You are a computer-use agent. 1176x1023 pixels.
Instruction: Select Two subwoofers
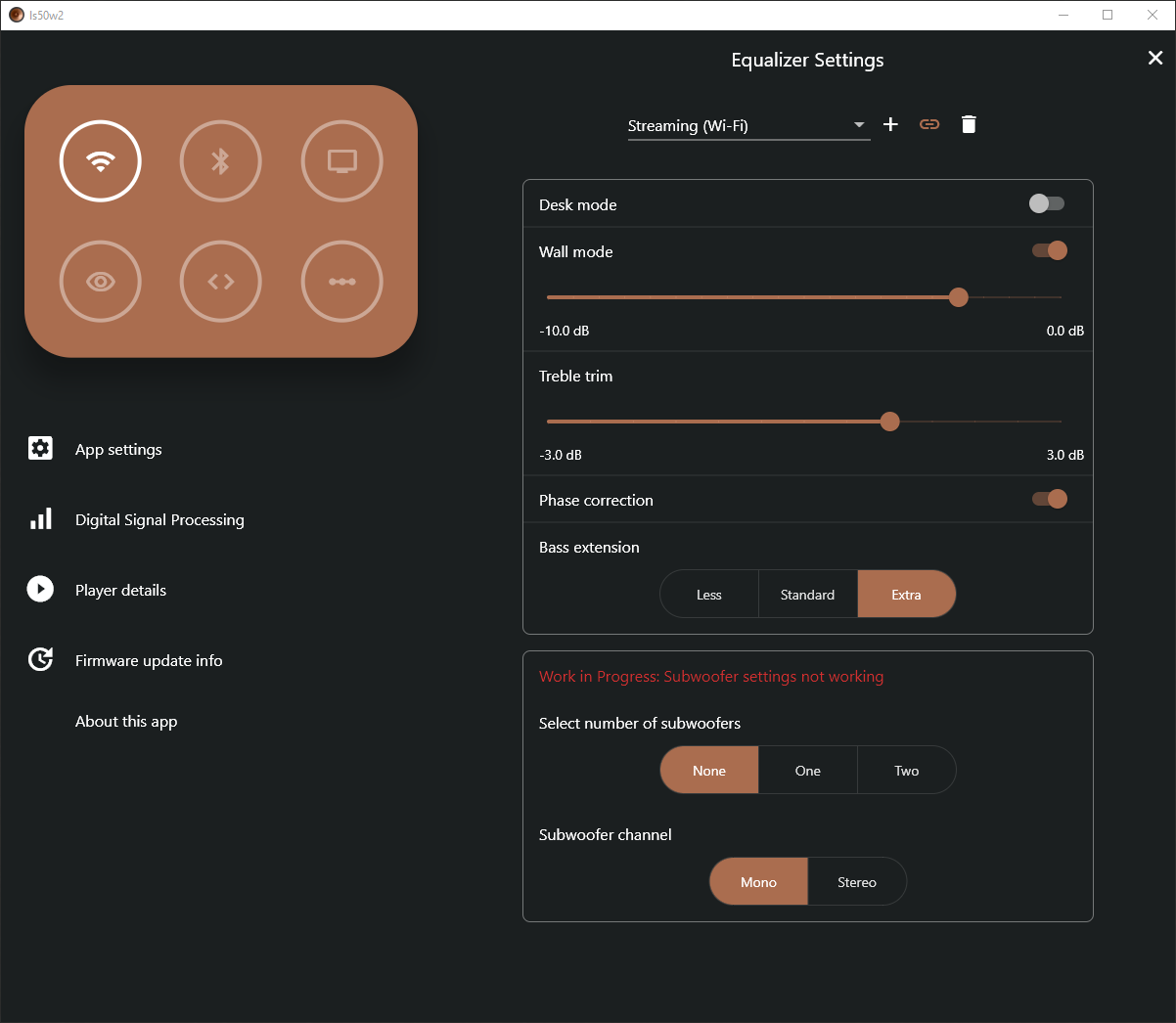tap(905, 770)
